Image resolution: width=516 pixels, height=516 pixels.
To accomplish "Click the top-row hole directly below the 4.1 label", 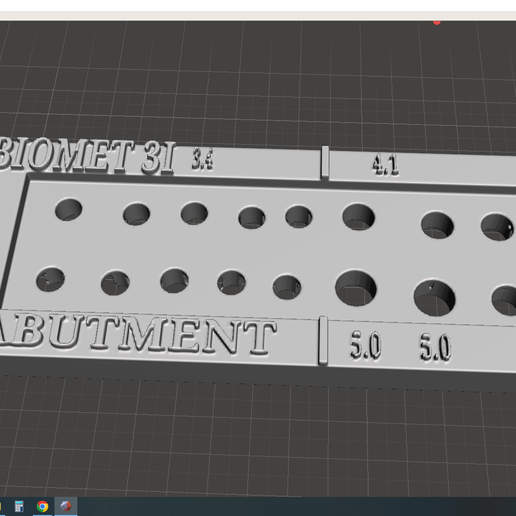I will [358, 217].
